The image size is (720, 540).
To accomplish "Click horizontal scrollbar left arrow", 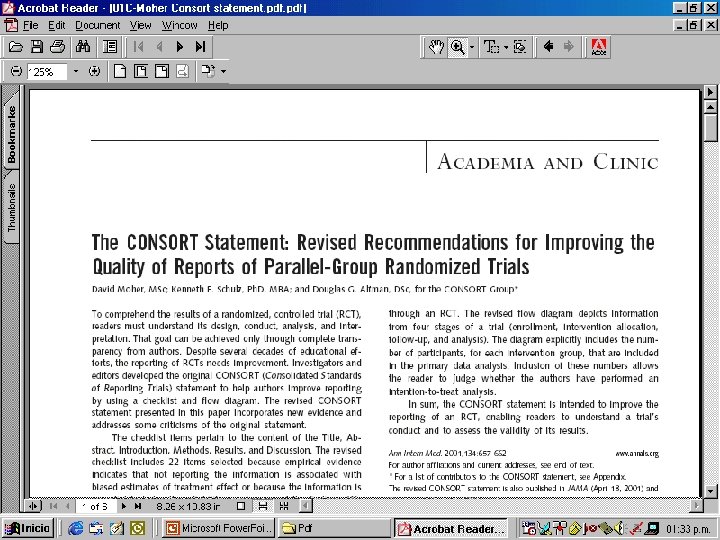I will pos(306,506).
